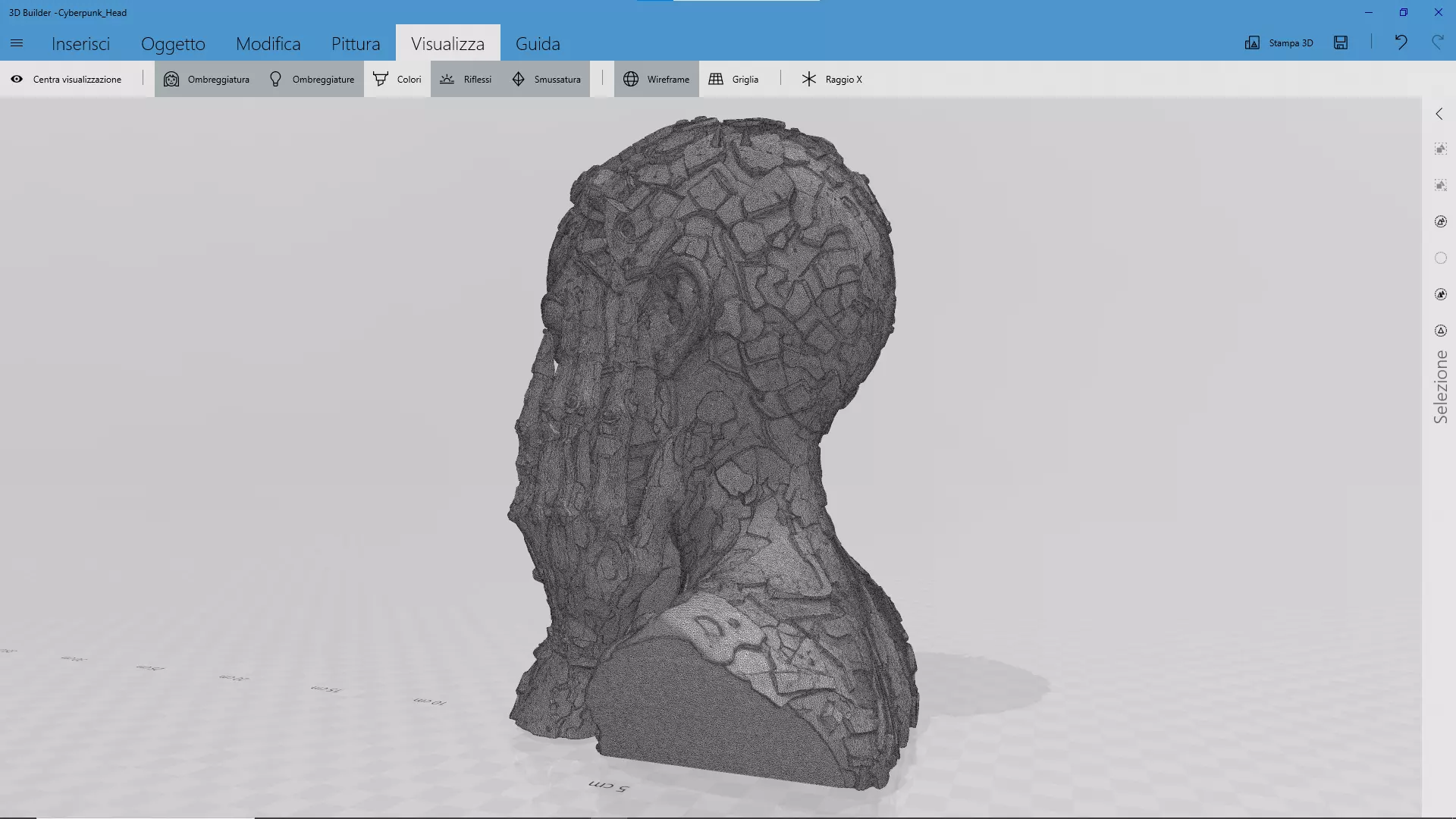
Task: Close the 3D Builder window
Action: tap(1439, 12)
